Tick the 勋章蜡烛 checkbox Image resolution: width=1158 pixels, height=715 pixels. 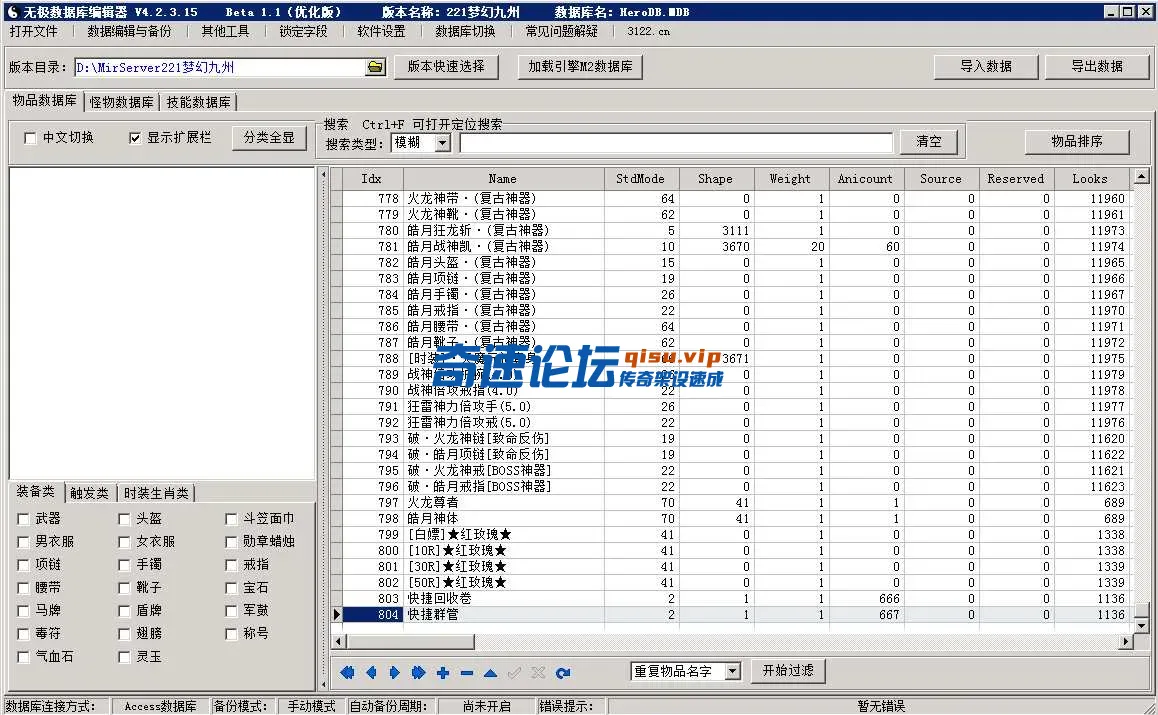click(231, 542)
